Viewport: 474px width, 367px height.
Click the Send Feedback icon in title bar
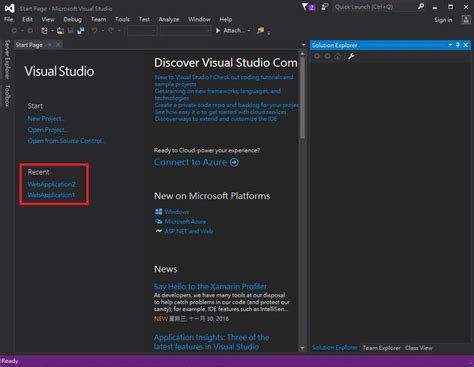[x=325, y=7]
